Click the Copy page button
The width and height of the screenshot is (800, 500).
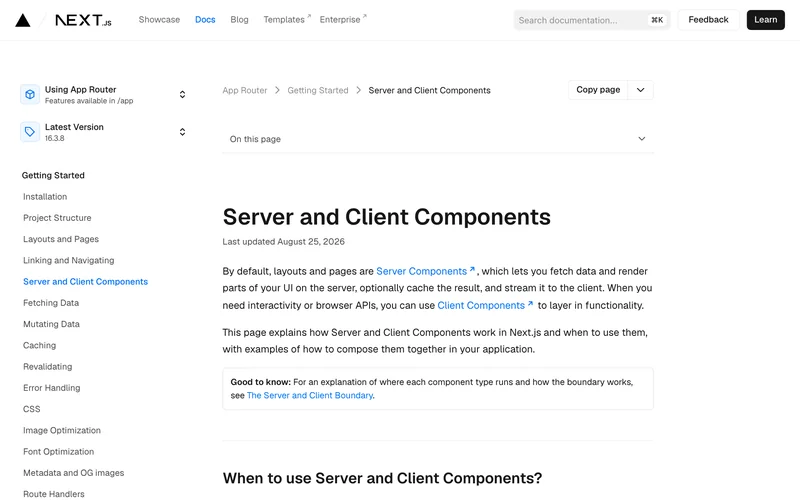pyautogui.click(x=598, y=90)
